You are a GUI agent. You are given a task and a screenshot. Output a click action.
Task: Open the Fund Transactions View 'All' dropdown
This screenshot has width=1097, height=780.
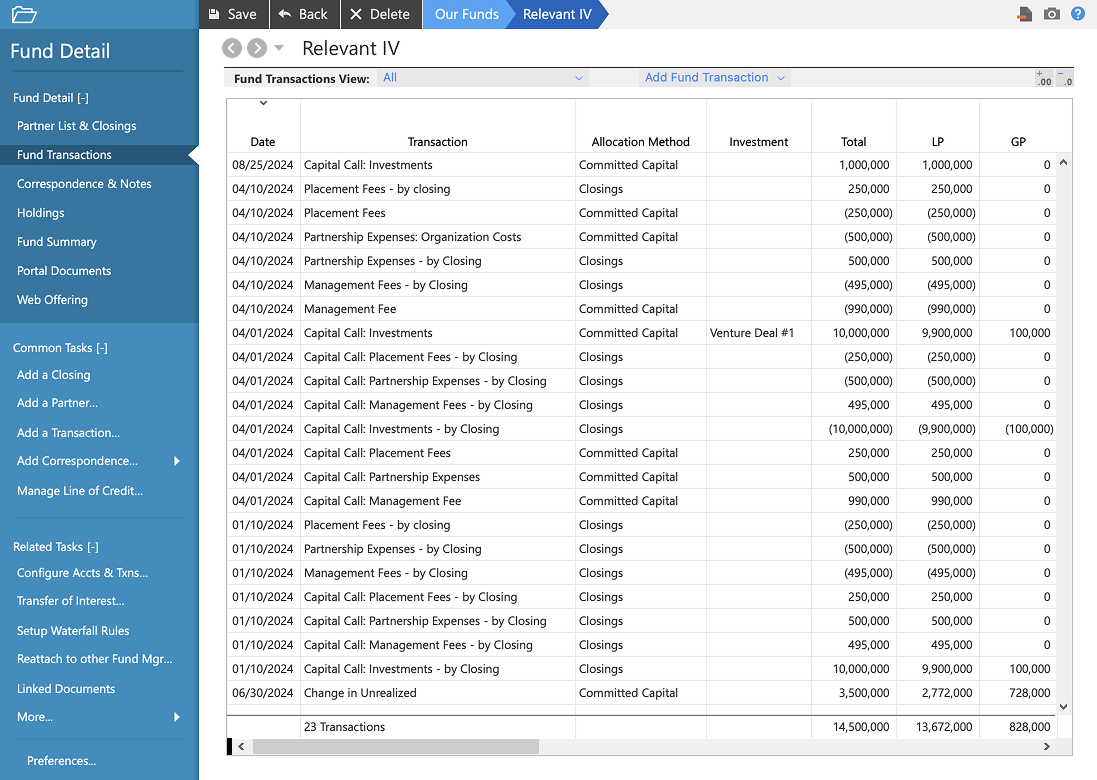(483, 78)
